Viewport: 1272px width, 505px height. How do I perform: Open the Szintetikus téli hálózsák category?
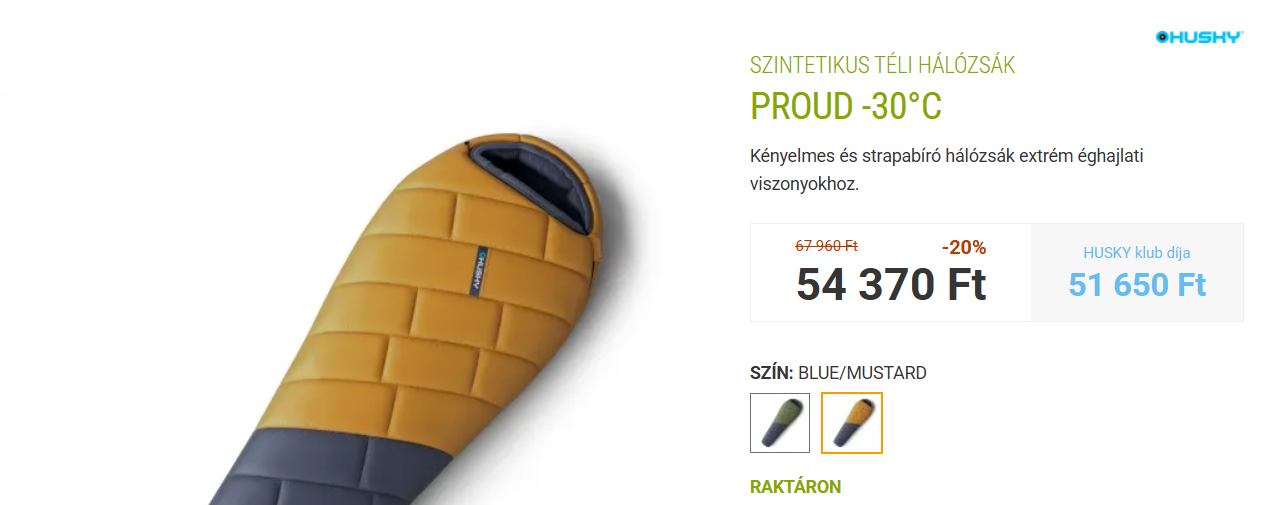tap(882, 66)
